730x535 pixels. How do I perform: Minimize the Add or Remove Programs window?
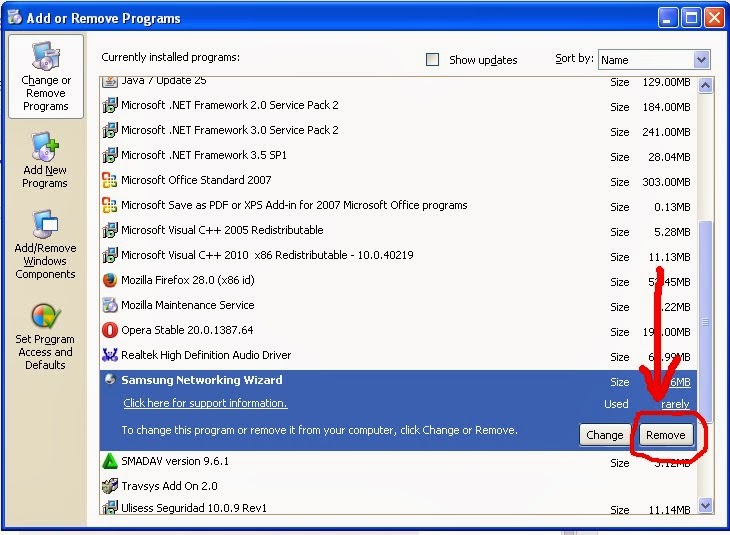click(667, 18)
